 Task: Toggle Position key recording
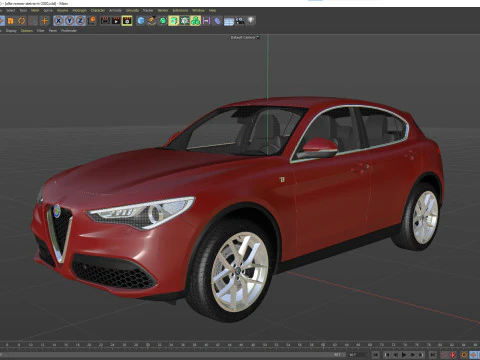(473, 355)
